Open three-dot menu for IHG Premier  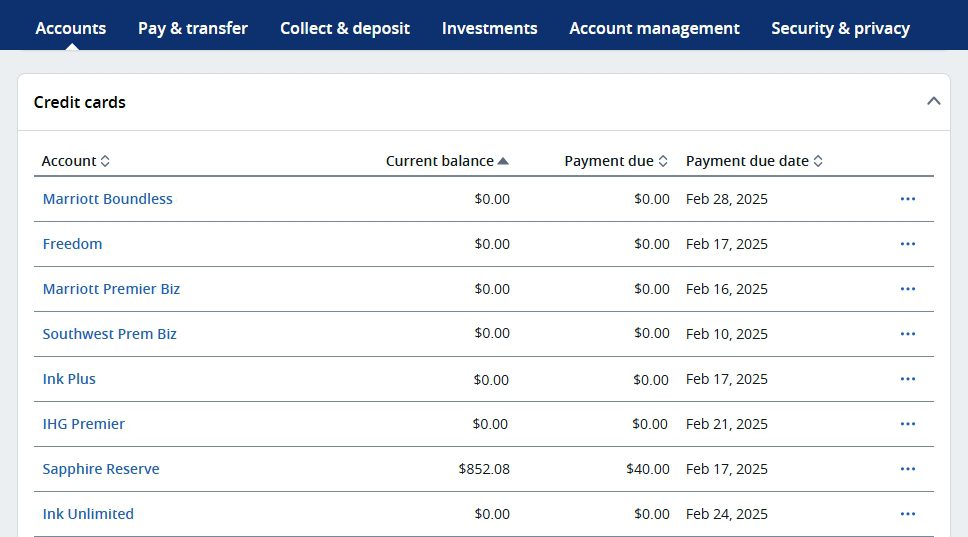pyautogui.click(x=907, y=424)
